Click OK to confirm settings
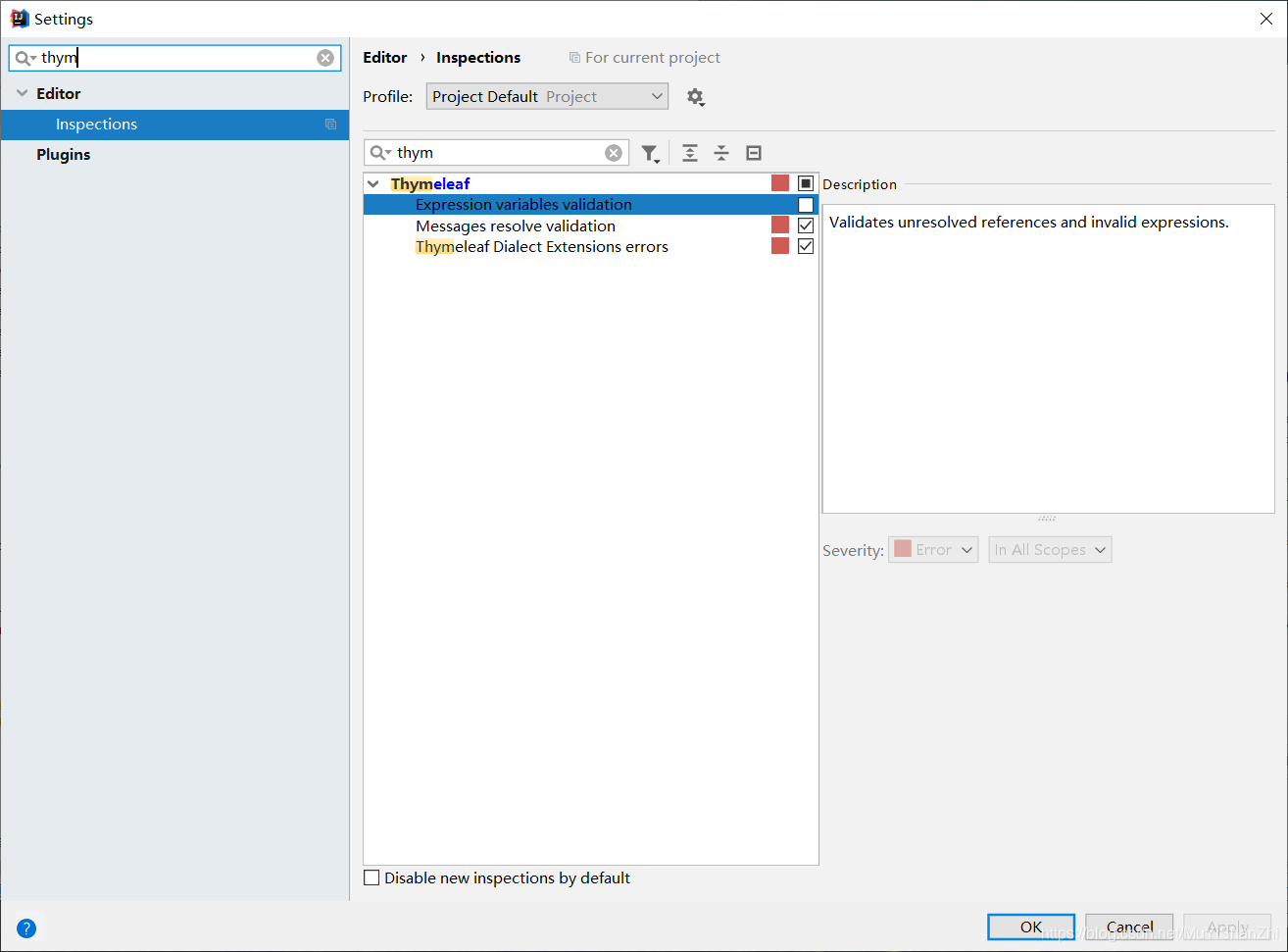This screenshot has width=1288, height=952. (1031, 927)
